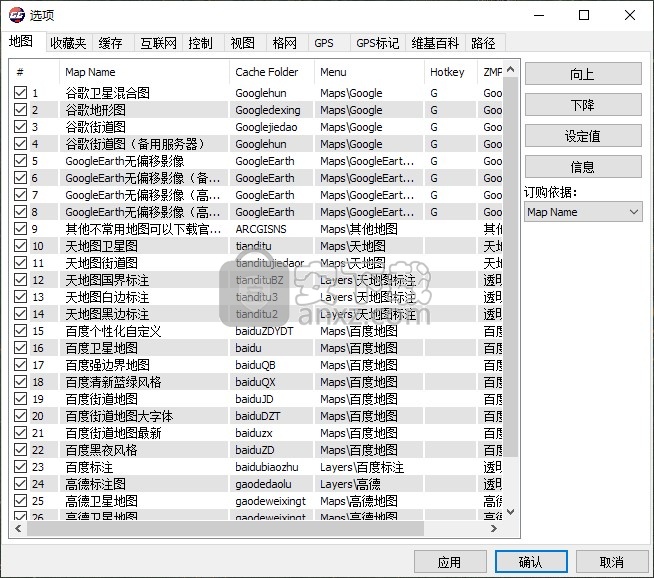Switch to the 收藏夹 tab
Viewport: 654px width, 578px height.
[68, 43]
